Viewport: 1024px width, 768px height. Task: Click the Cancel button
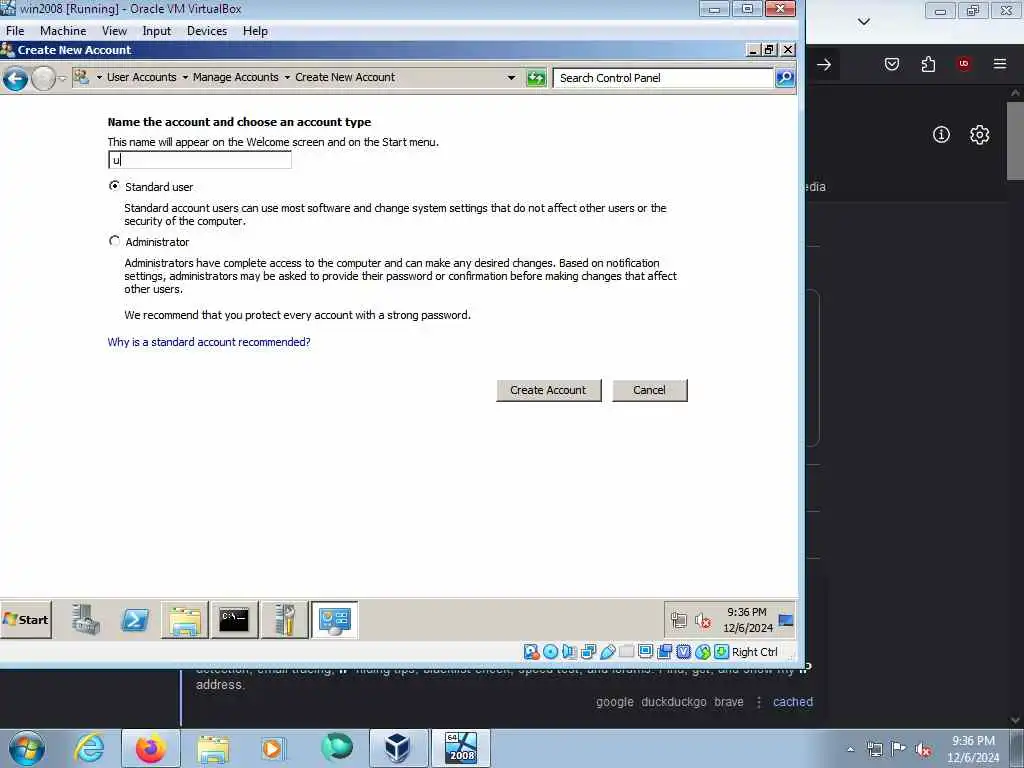point(649,390)
